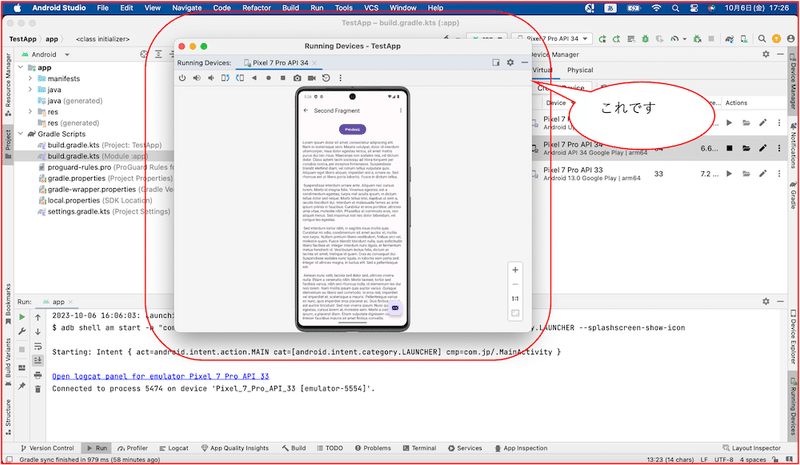The width and height of the screenshot is (800, 465).
Task: Clear Run output with trash icon
Action: (38, 389)
